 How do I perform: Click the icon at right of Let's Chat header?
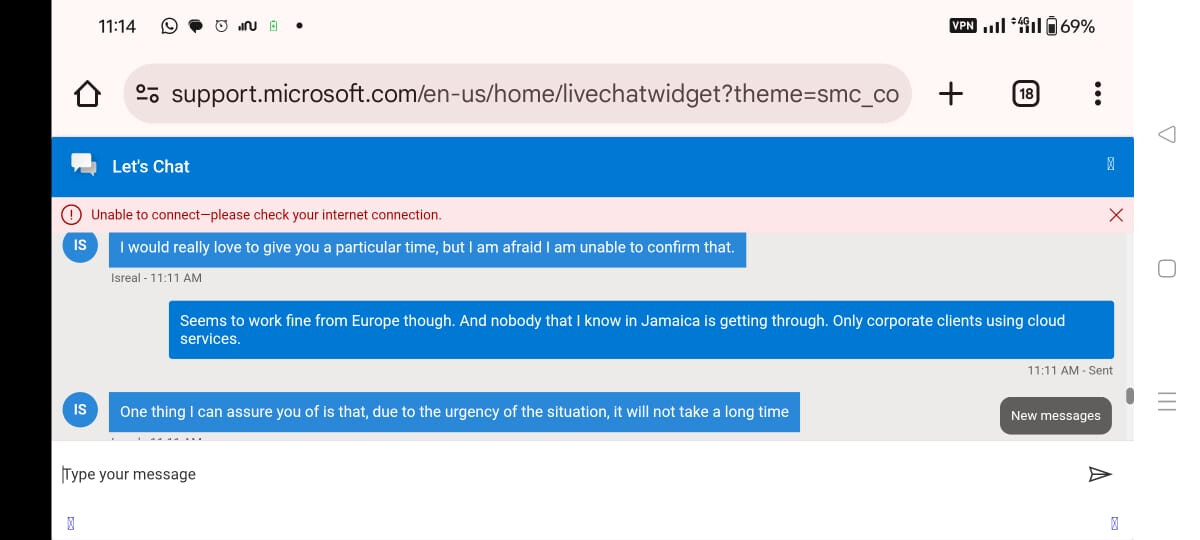pyautogui.click(x=1110, y=165)
